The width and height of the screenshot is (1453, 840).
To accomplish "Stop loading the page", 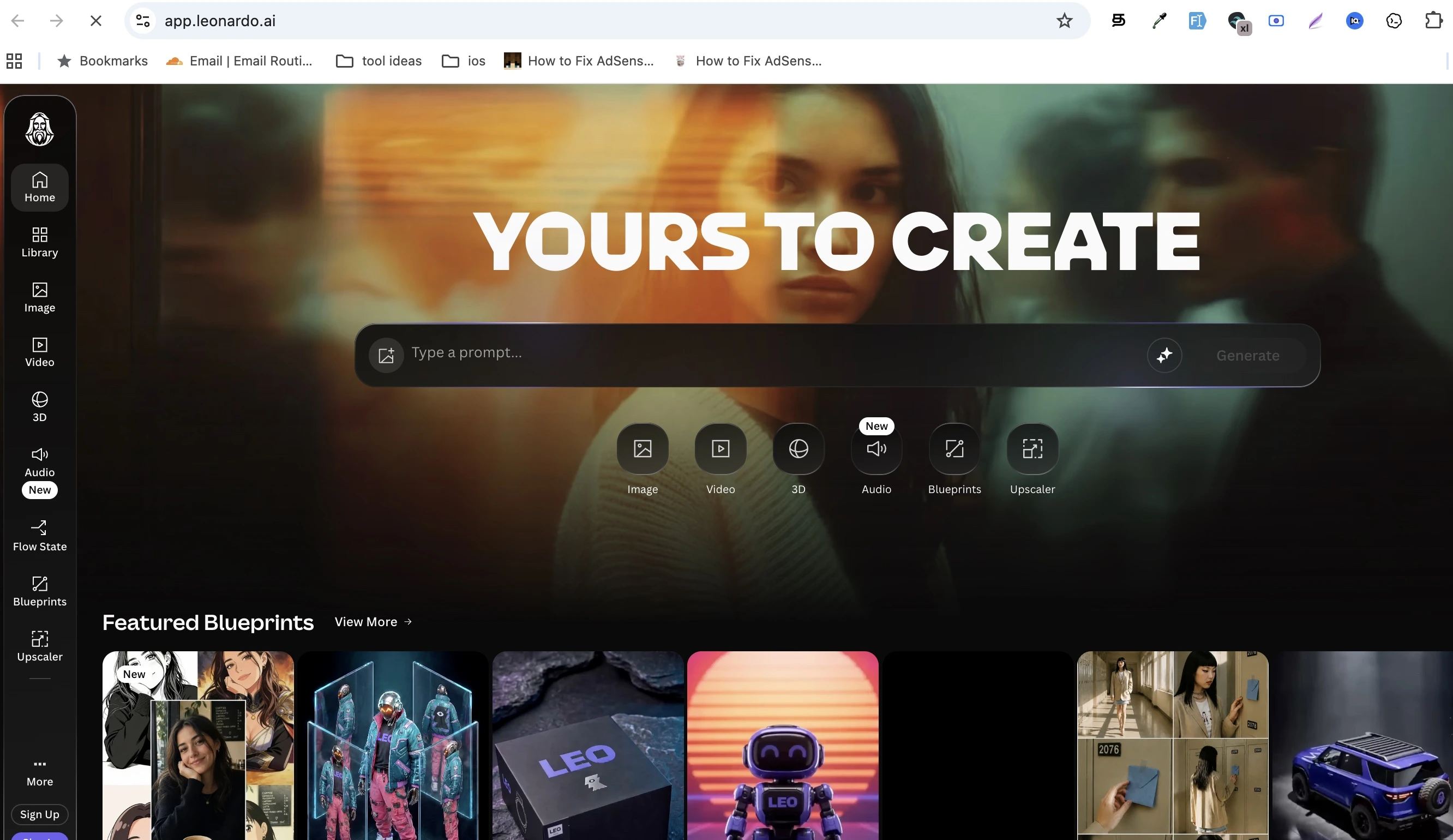I will click(95, 21).
